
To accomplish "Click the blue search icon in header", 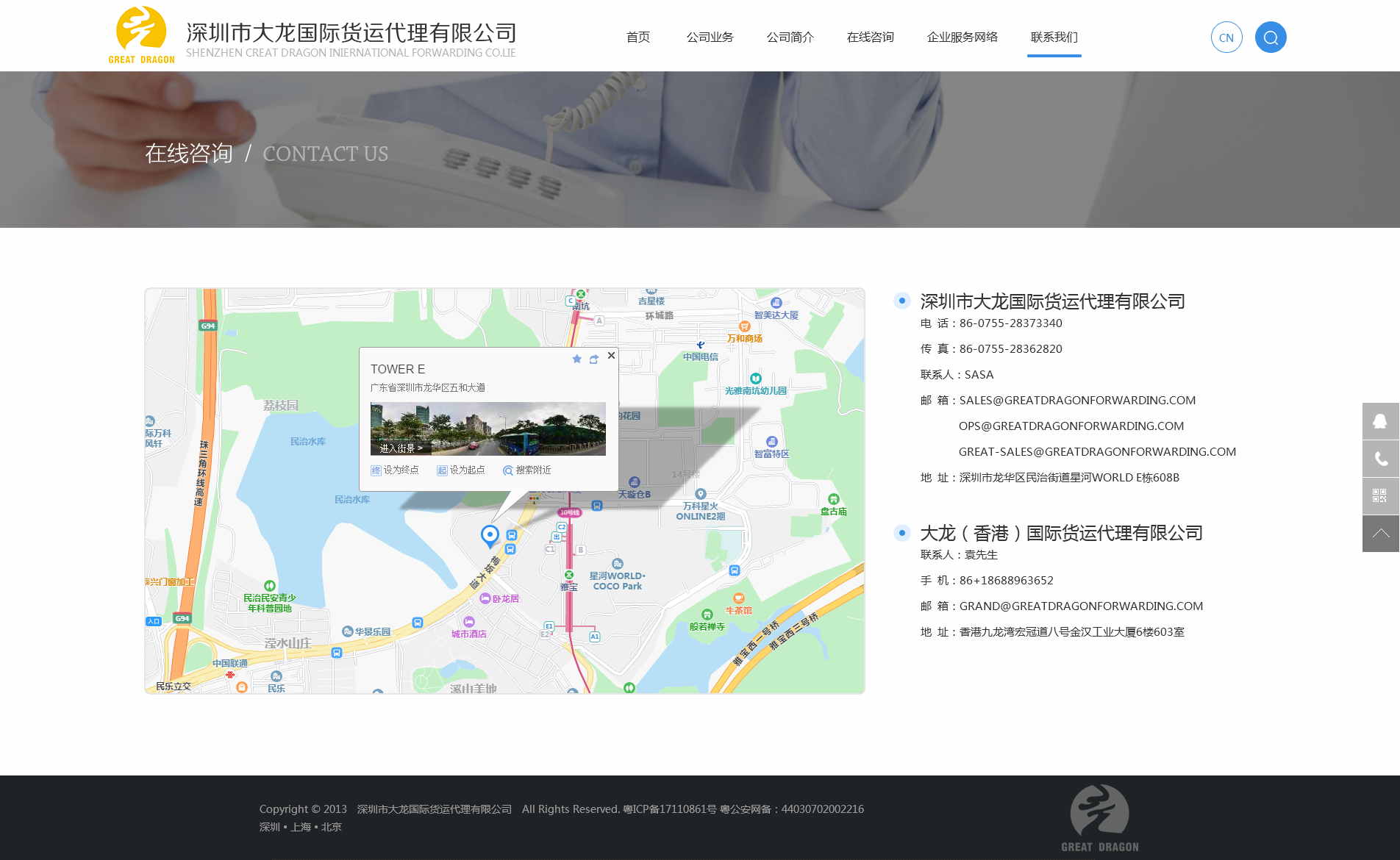I will click(x=1270, y=37).
